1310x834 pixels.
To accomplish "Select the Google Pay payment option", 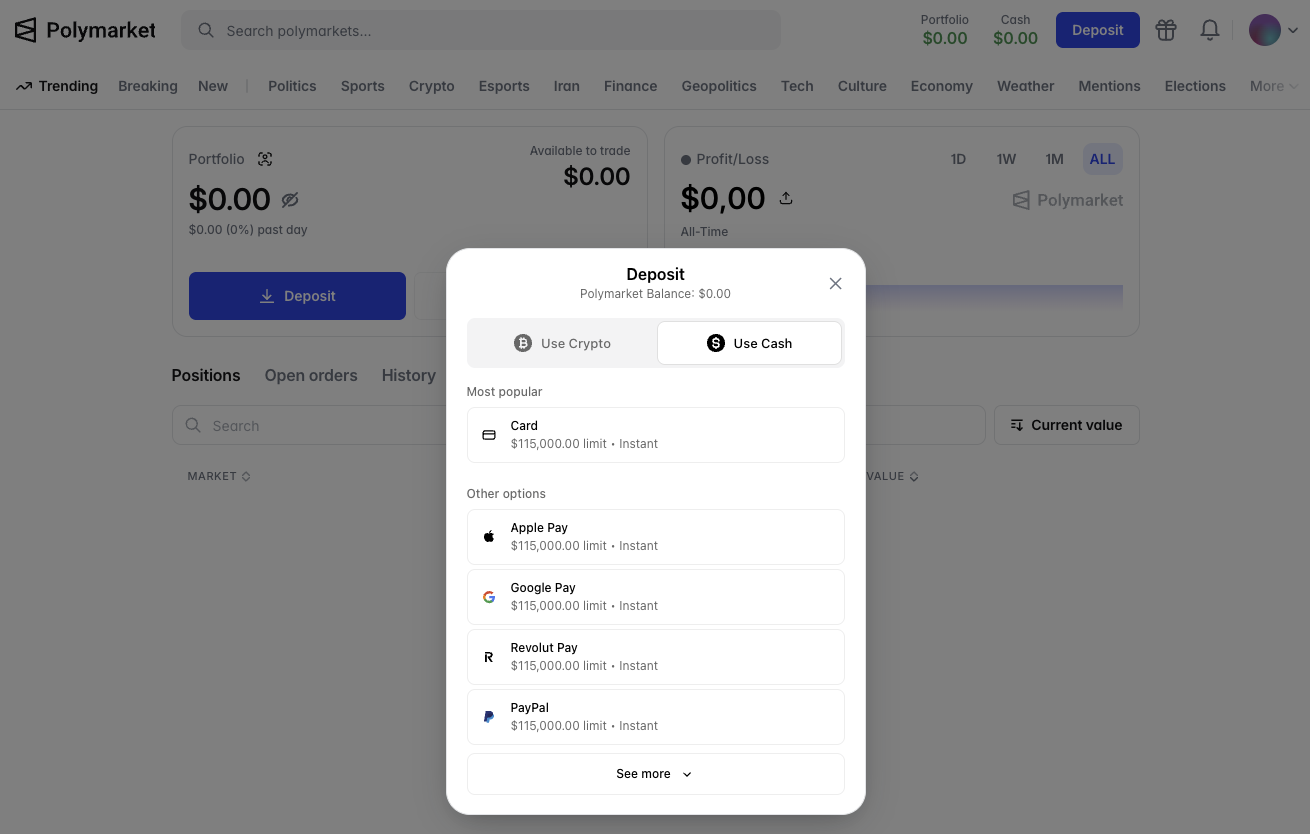I will coord(655,596).
